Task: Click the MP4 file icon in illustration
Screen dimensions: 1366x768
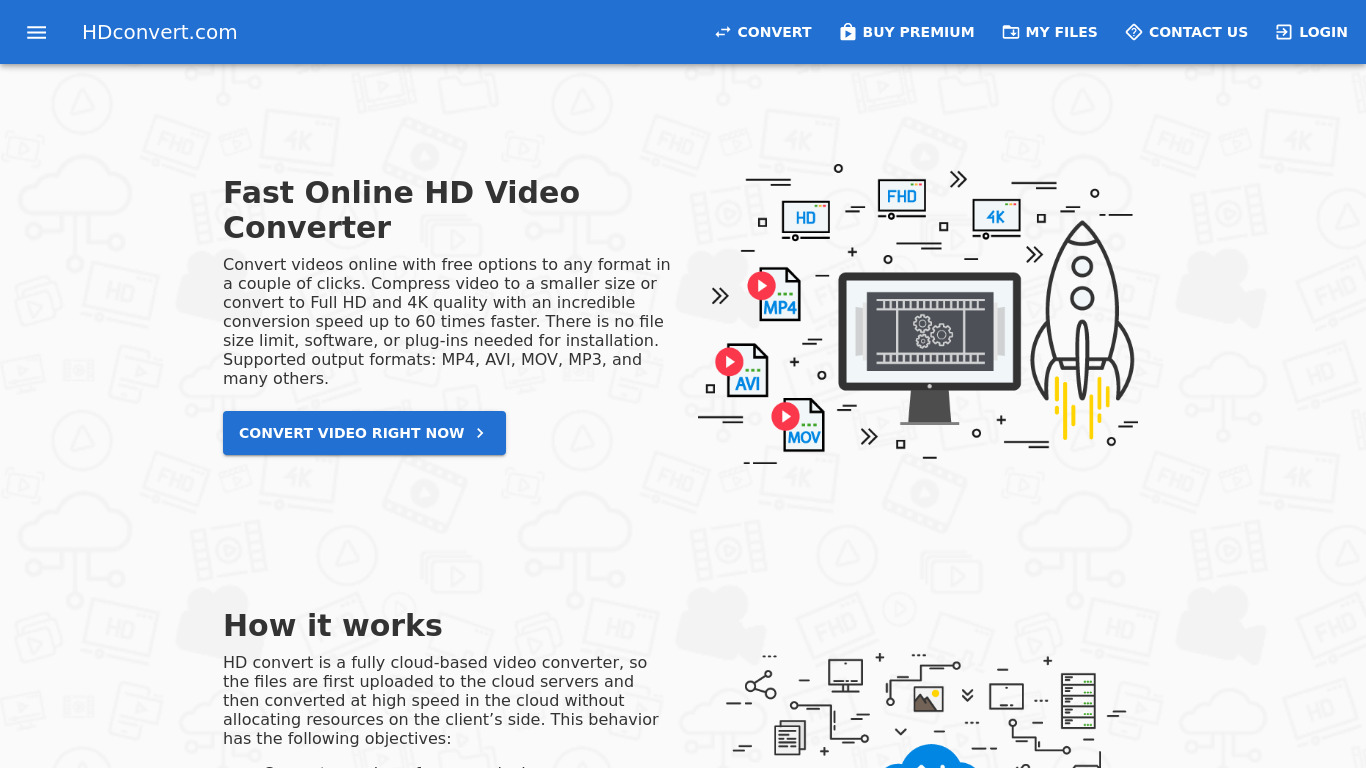Action: click(x=775, y=294)
